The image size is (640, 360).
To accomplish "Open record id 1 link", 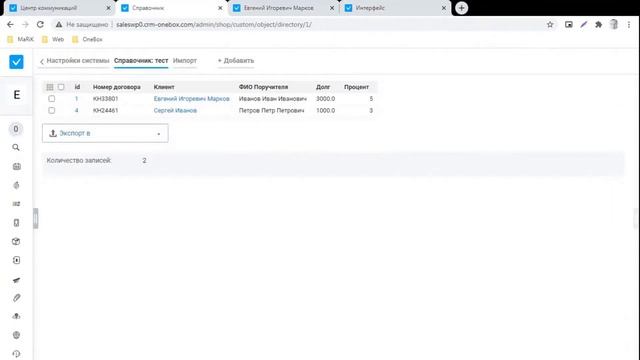I will click(76, 99).
